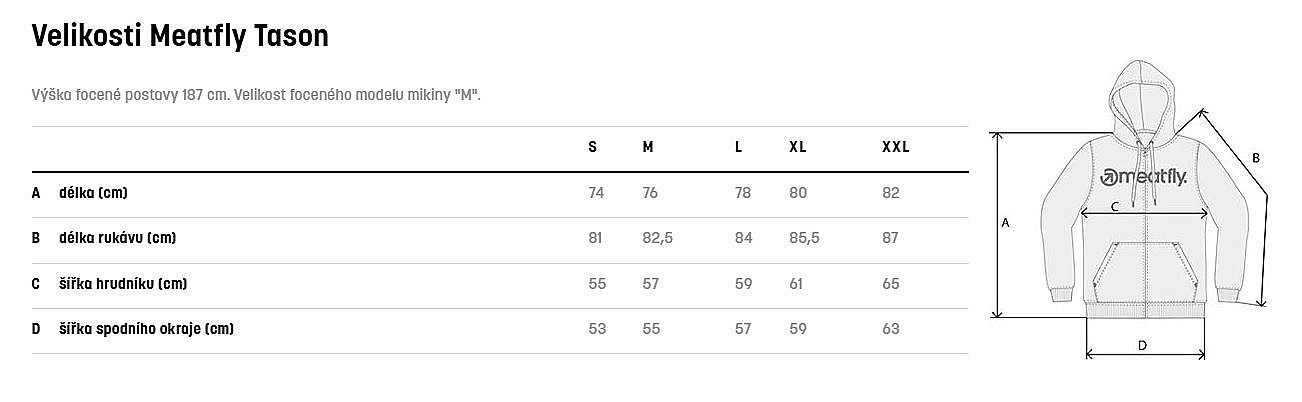Click the Velikosti Meatfly Tason heading
The image size is (1302, 402).
tap(180, 37)
